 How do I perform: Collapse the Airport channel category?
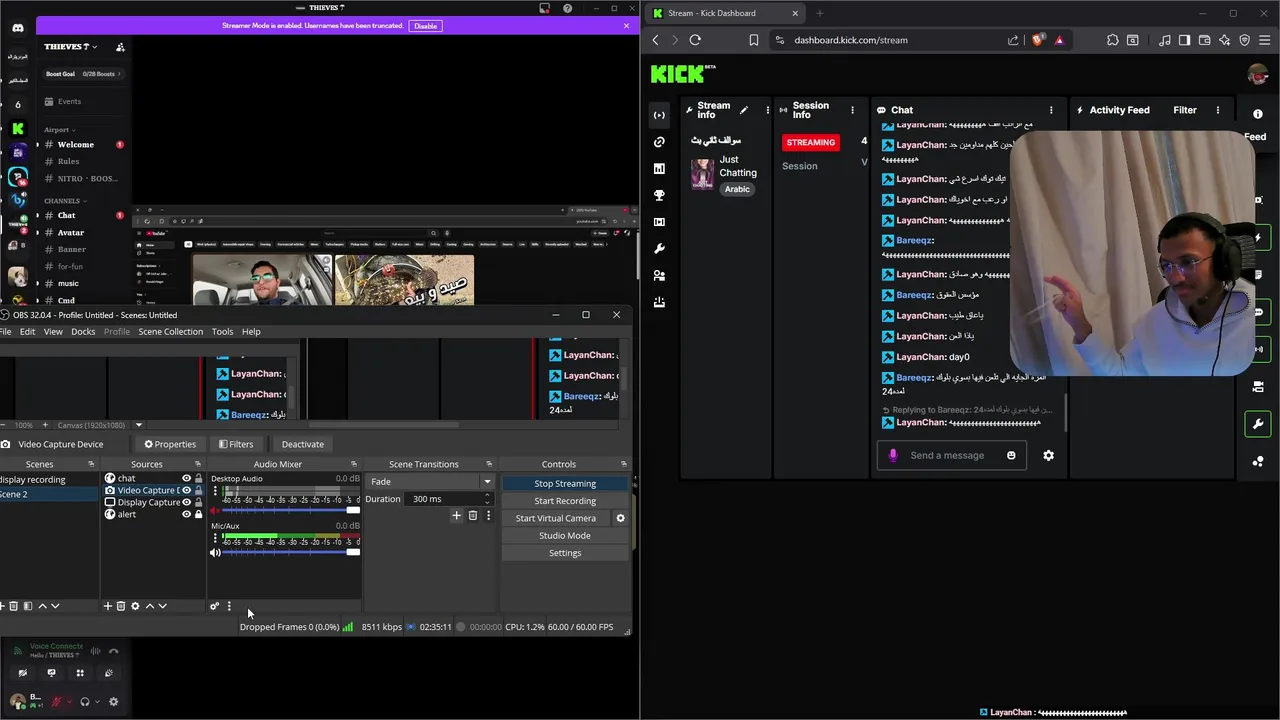59,129
